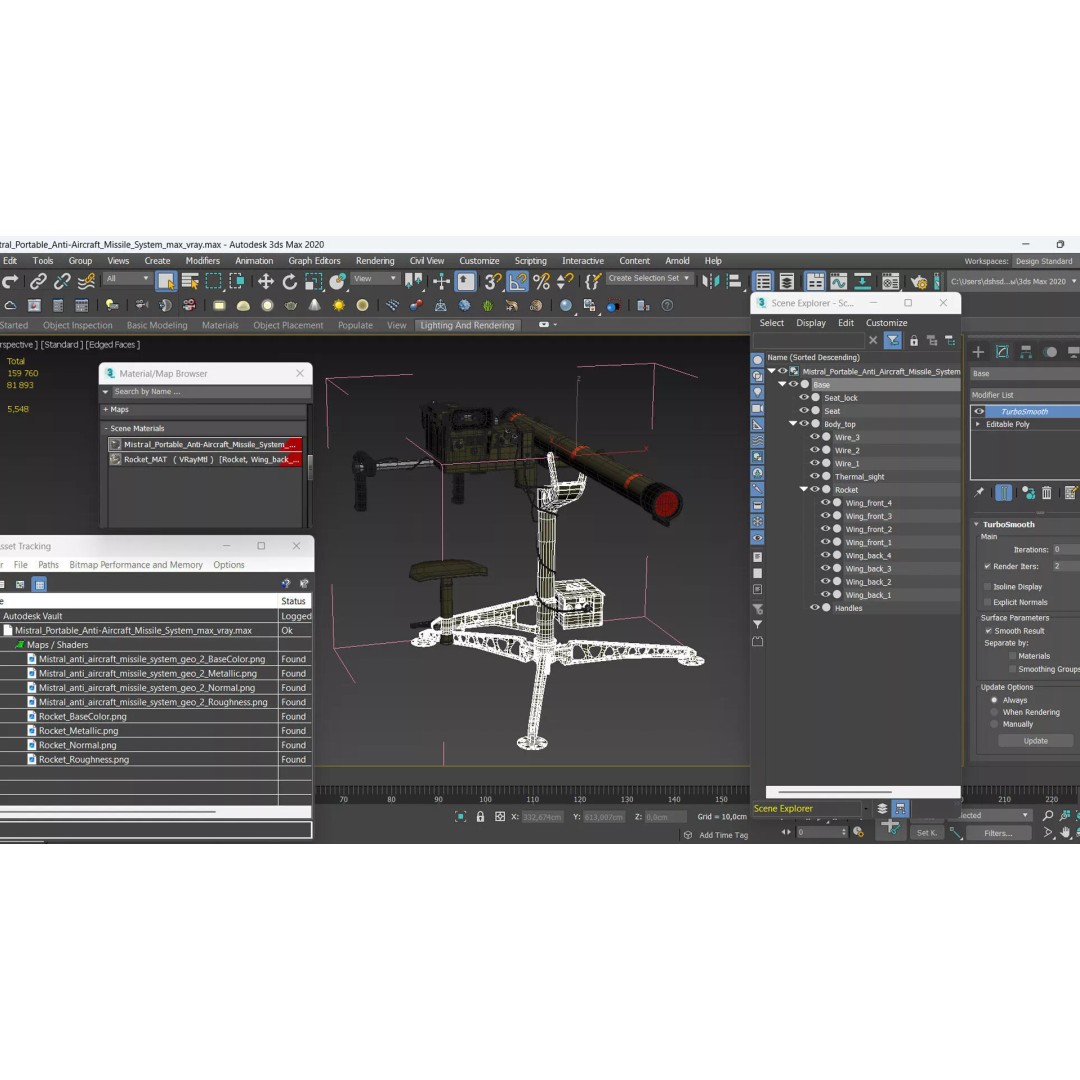The width and height of the screenshot is (1080, 1080).
Task: Open the Modifier List dropdown
Action: (x=1025, y=395)
